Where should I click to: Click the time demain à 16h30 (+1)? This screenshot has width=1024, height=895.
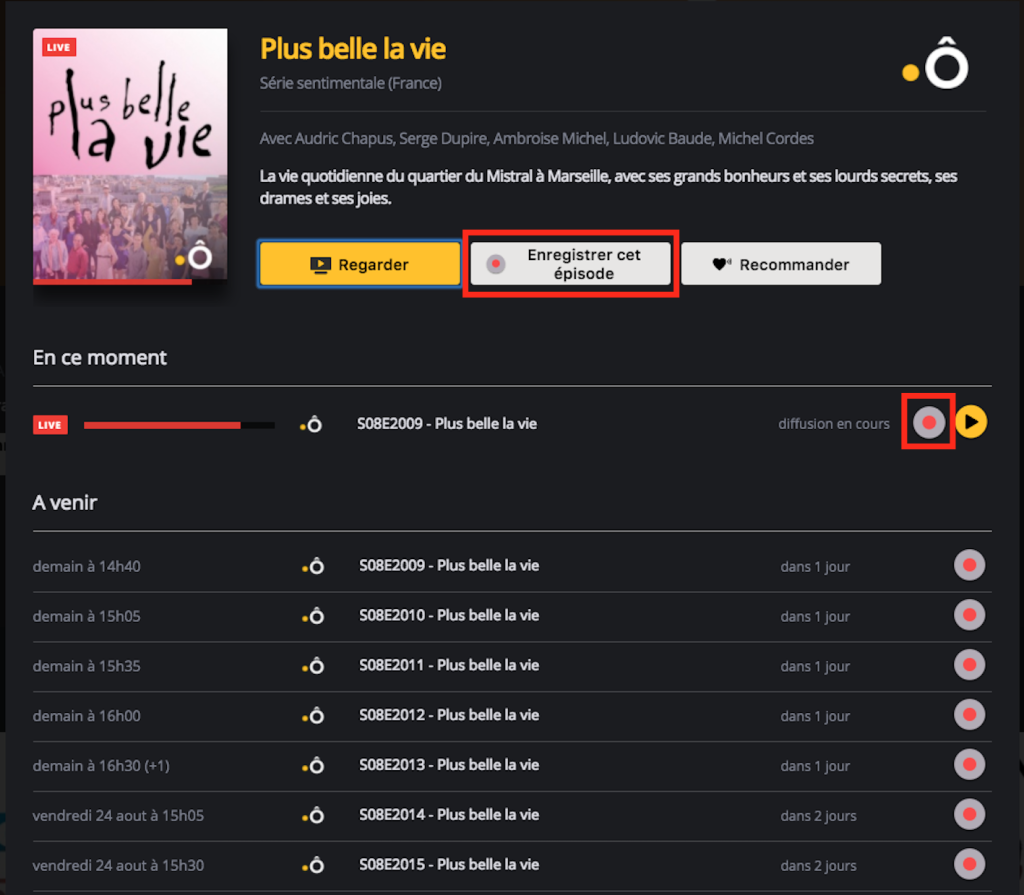[x=101, y=766]
